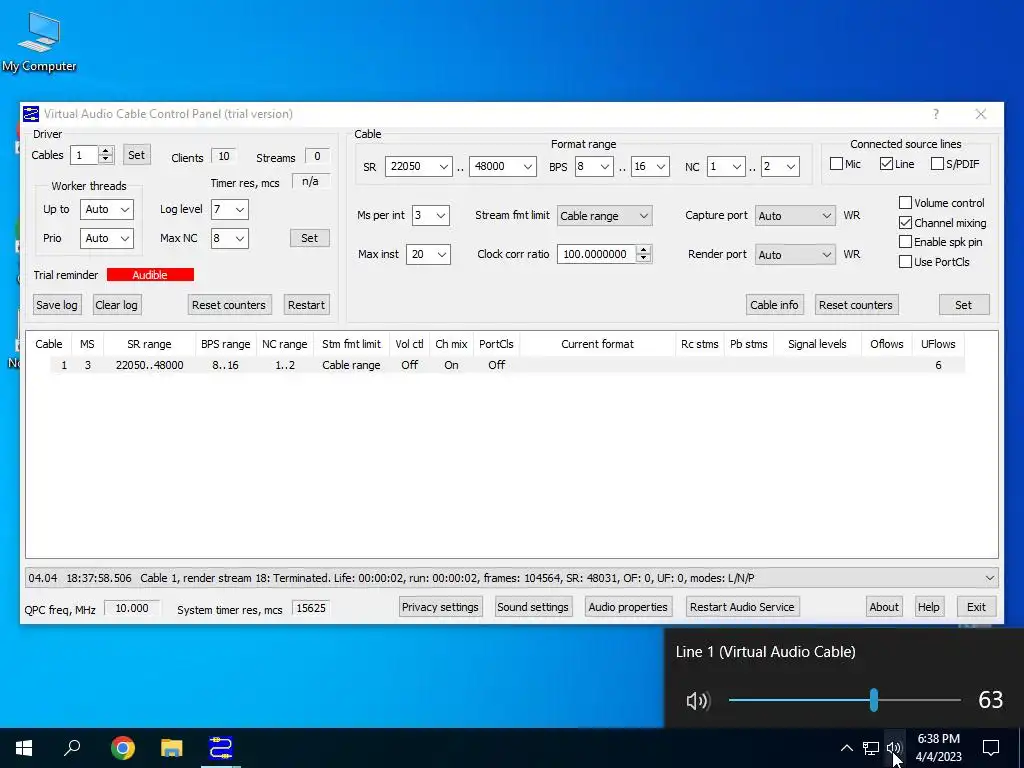
Task: Mute using volume flyout speaker icon
Action: tap(697, 701)
